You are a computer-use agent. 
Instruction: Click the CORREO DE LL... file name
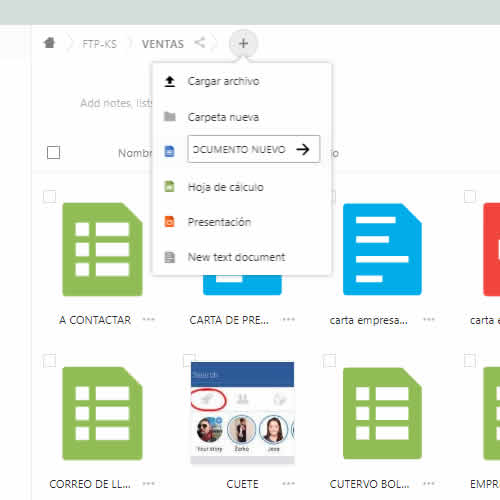click(90, 484)
